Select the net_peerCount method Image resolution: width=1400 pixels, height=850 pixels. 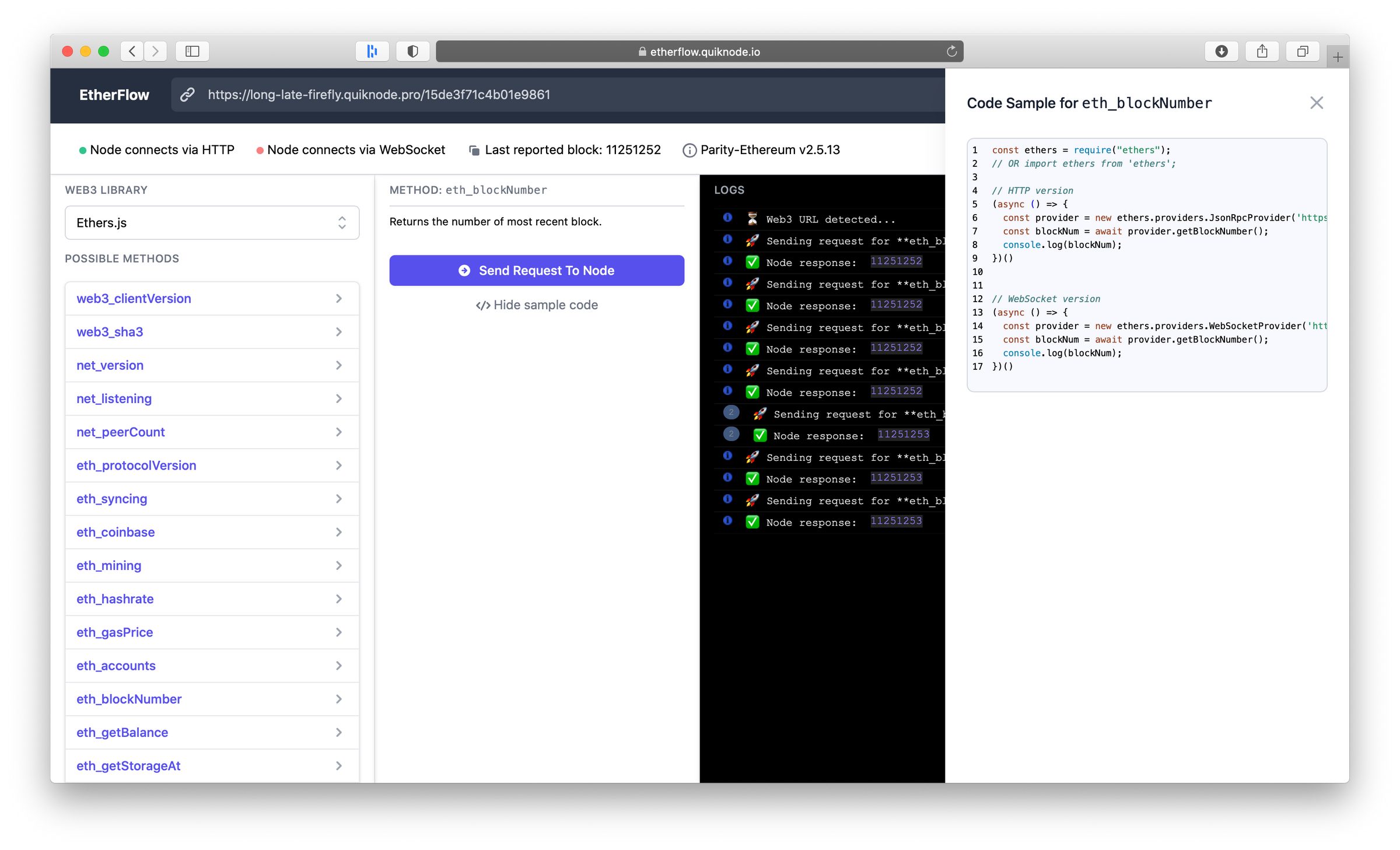pos(121,432)
